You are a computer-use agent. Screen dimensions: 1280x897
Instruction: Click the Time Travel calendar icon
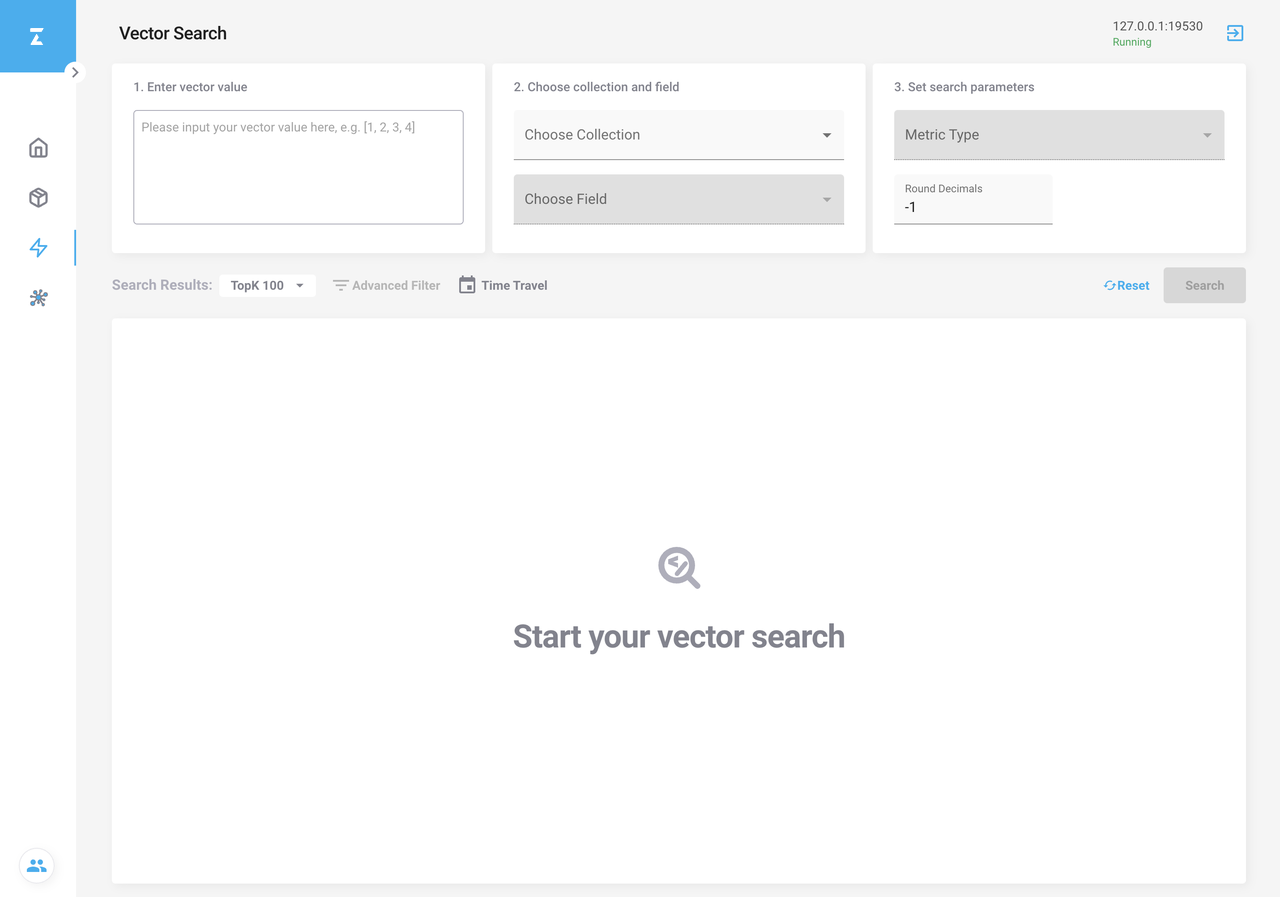[467, 285]
